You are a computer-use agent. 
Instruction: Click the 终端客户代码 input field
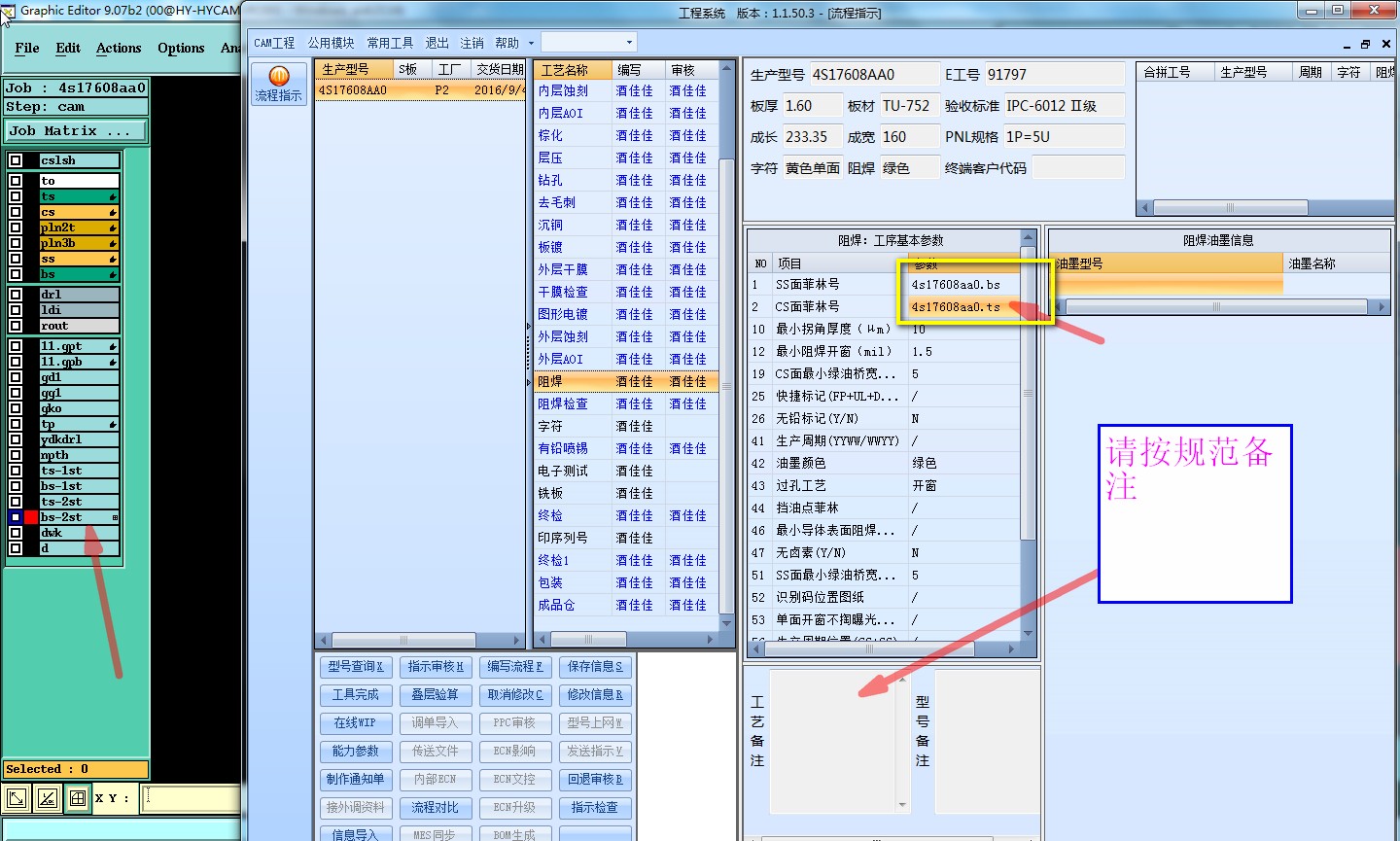[1077, 168]
